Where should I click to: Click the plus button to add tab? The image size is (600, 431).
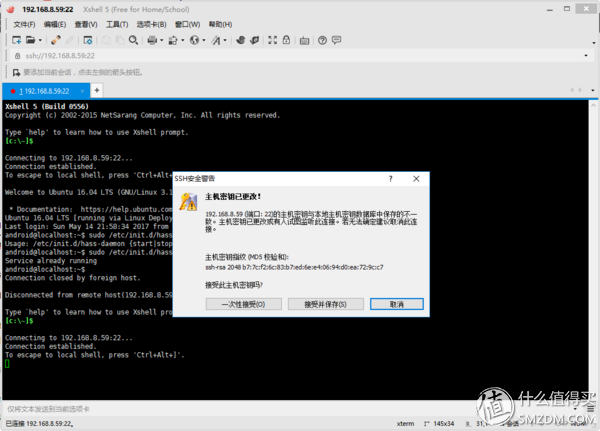point(97,90)
